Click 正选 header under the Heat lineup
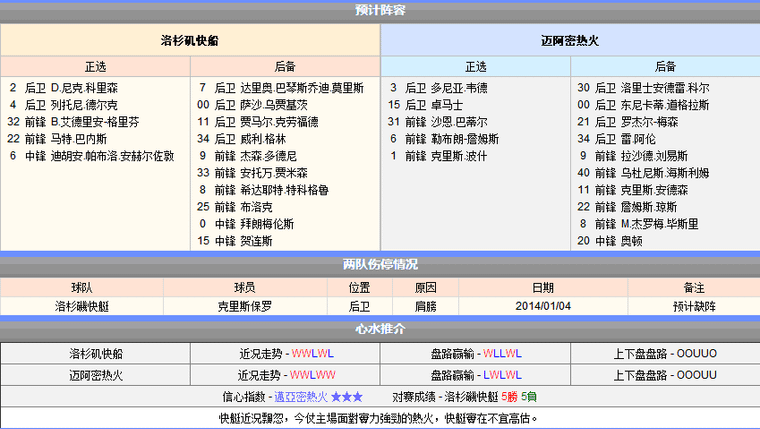Screen dimensions: 760x429 click(475, 66)
